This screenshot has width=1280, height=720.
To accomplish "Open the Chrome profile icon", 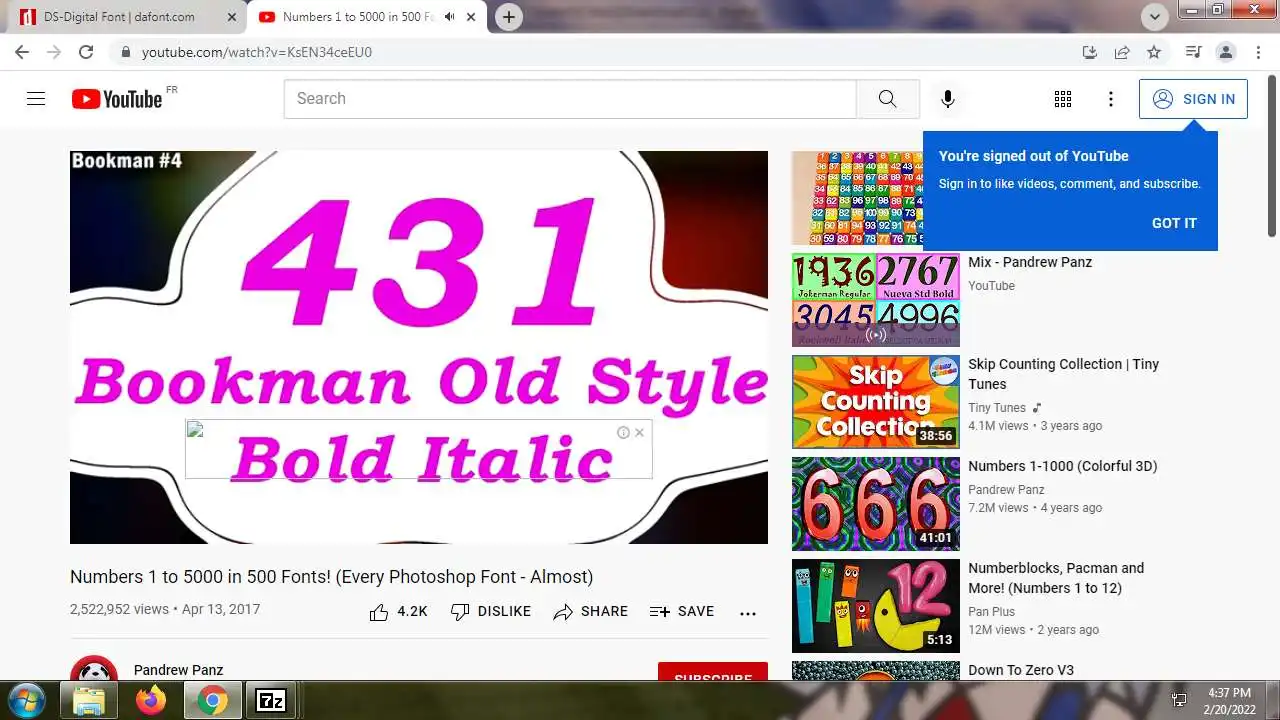I will coord(1225,52).
